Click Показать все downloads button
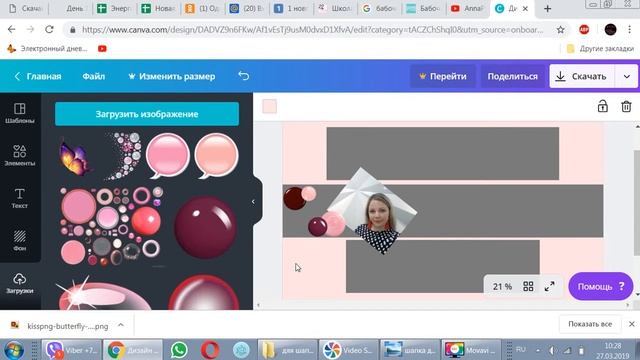 (590, 324)
